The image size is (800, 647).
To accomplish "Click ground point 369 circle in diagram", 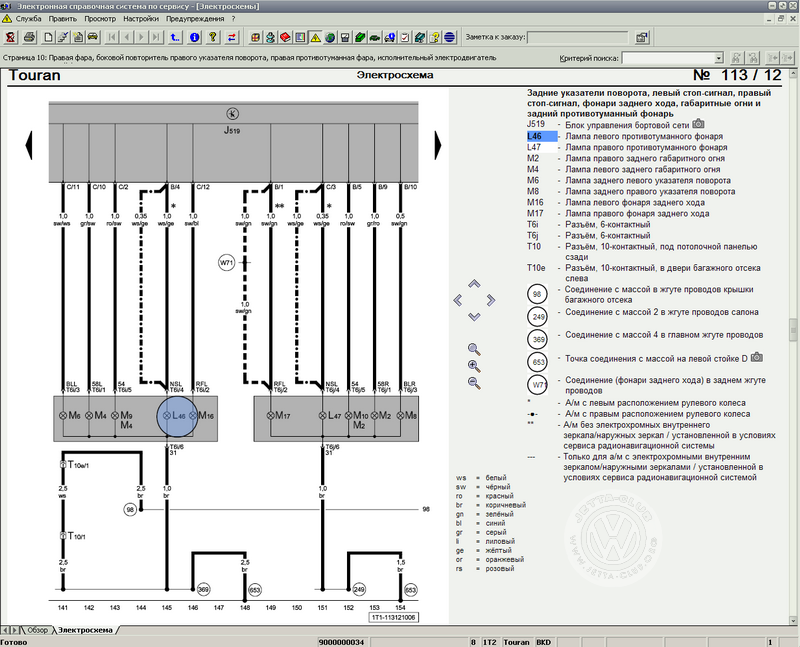I will coord(203,589).
